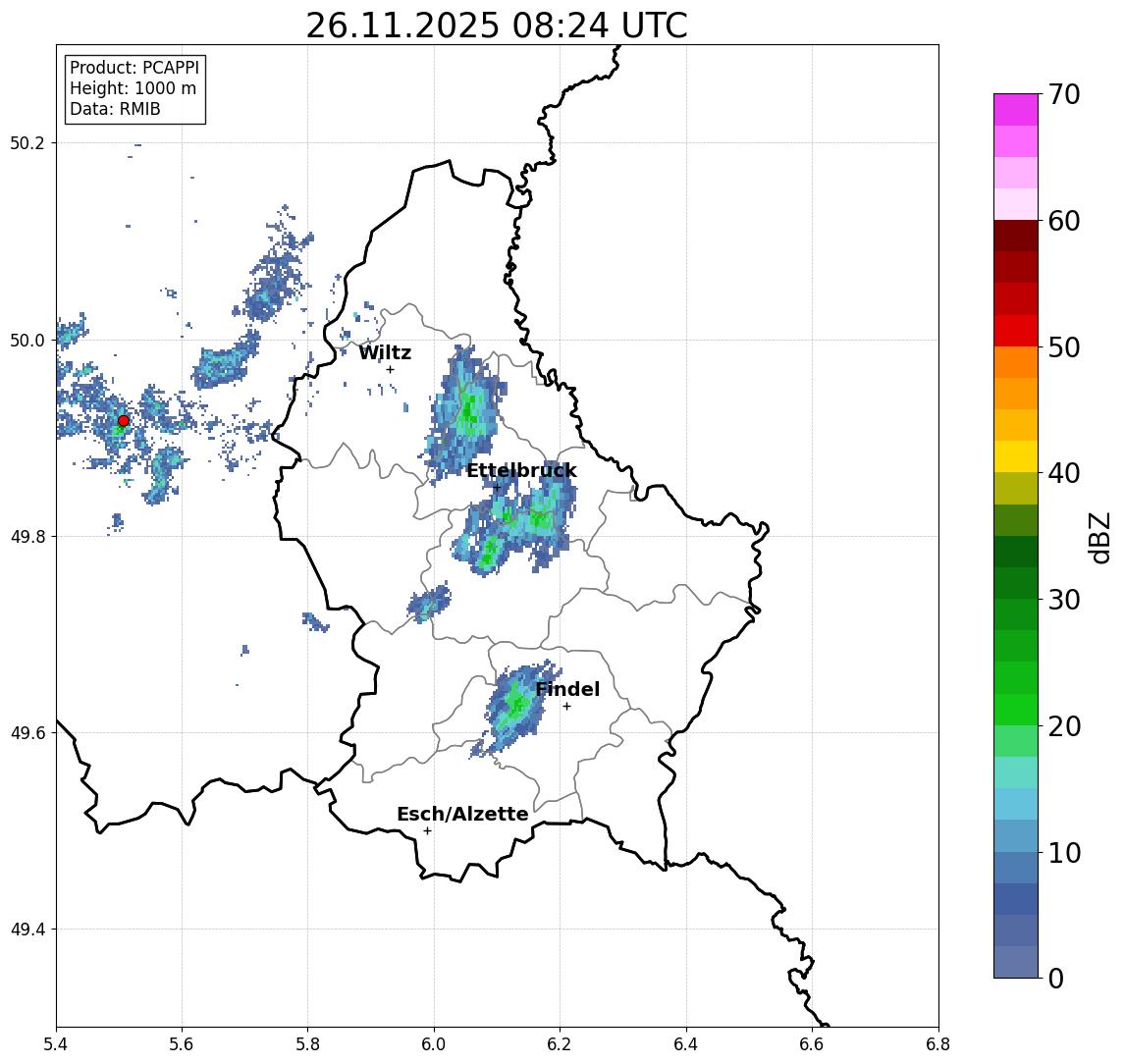Click the cross marker below Esch/Alzette
The width and height of the screenshot is (1124, 1064).
point(427,831)
